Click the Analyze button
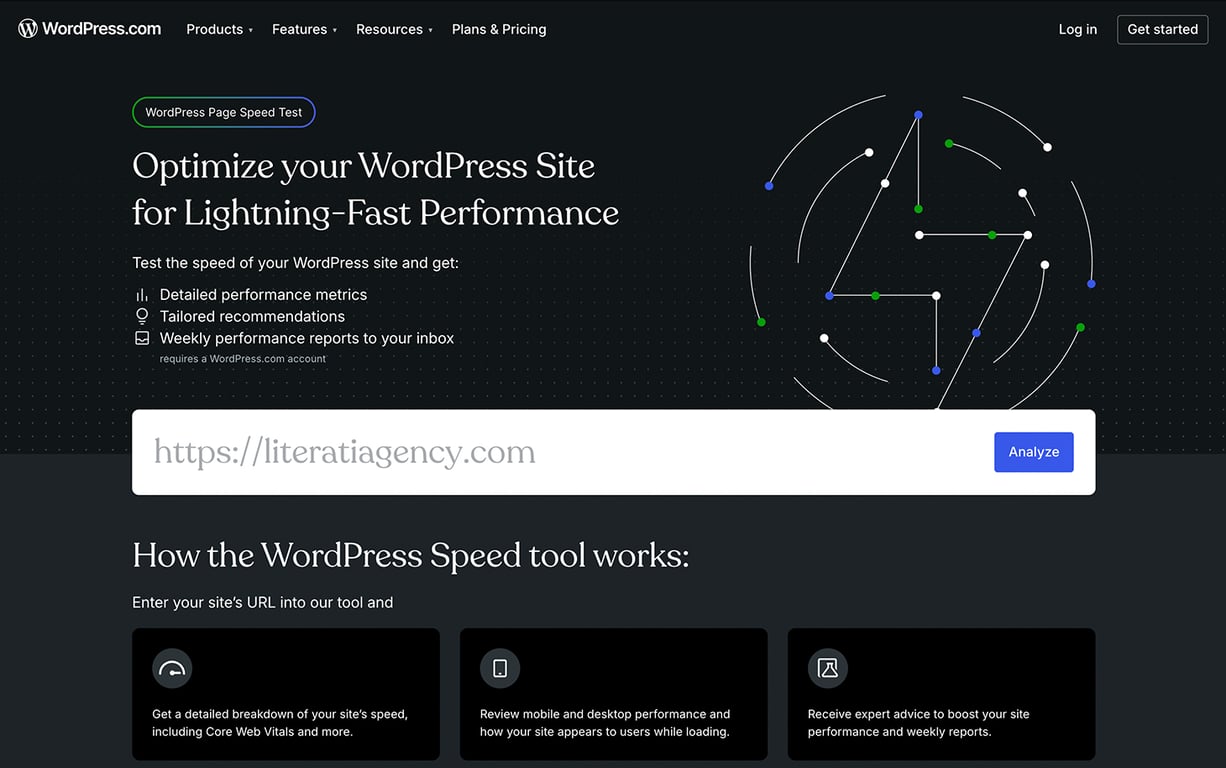Image resolution: width=1226 pixels, height=768 pixels. click(1033, 452)
